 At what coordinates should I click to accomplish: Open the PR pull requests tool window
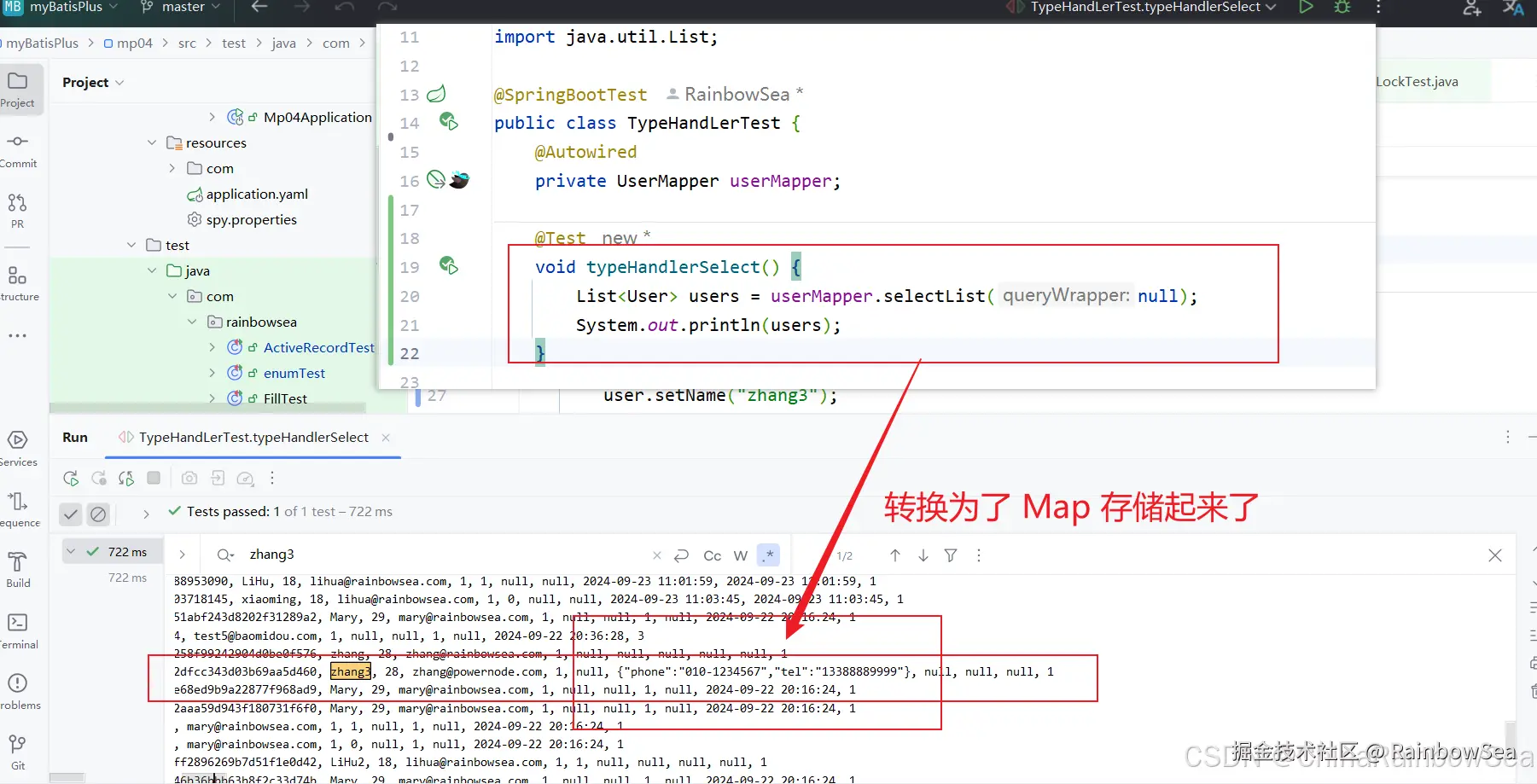17,211
